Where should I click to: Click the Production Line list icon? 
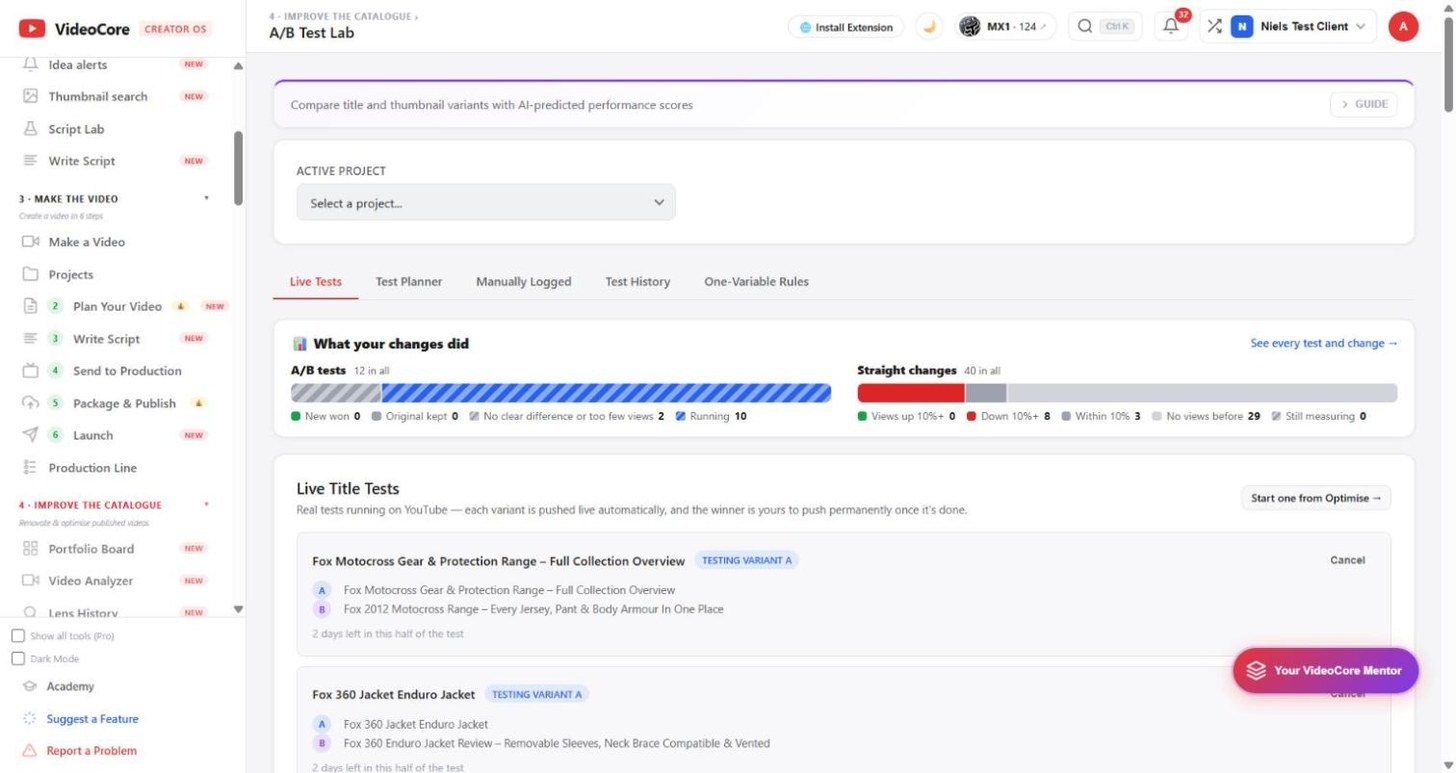[x=30, y=467]
